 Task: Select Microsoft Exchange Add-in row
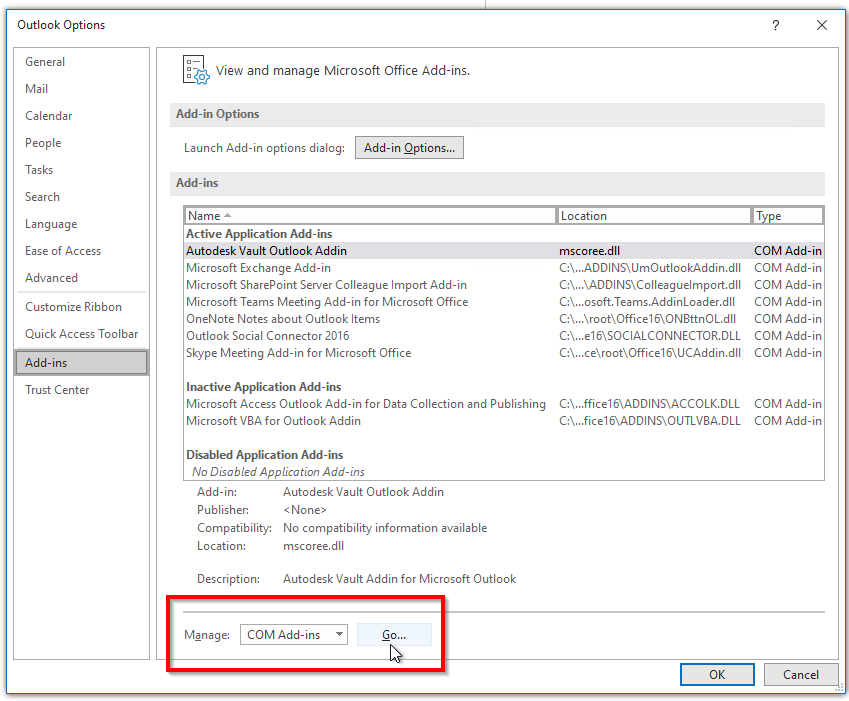504,268
